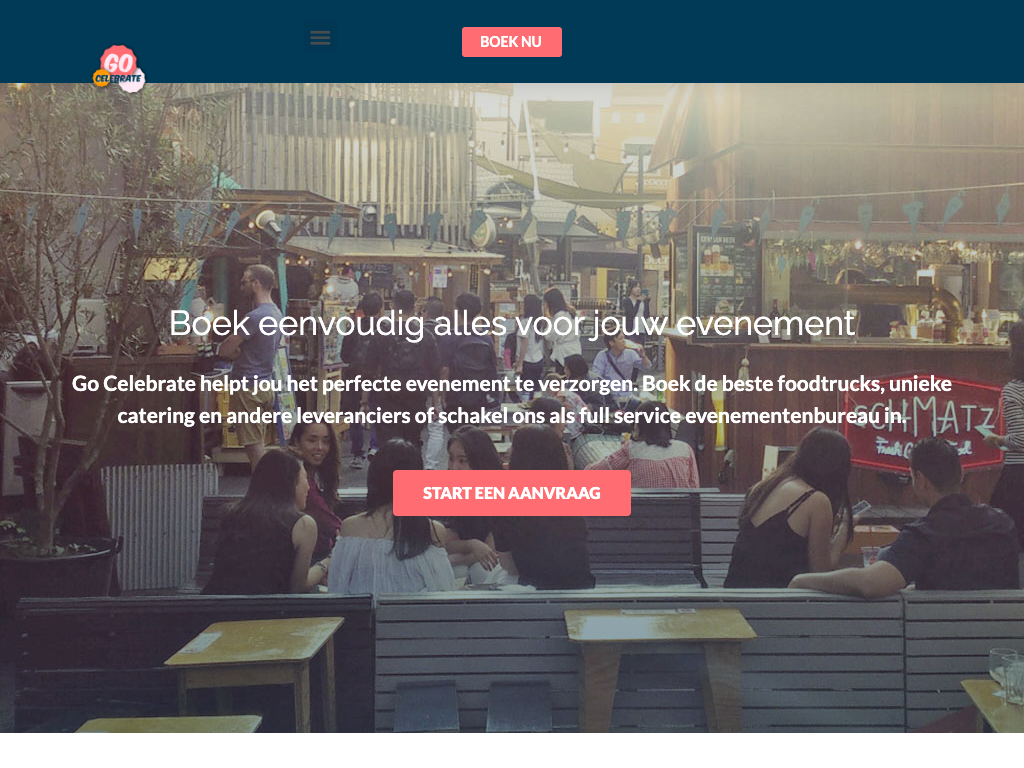
Task: Click the Go Celebrate description paragraph
Action: click(x=512, y=399)
